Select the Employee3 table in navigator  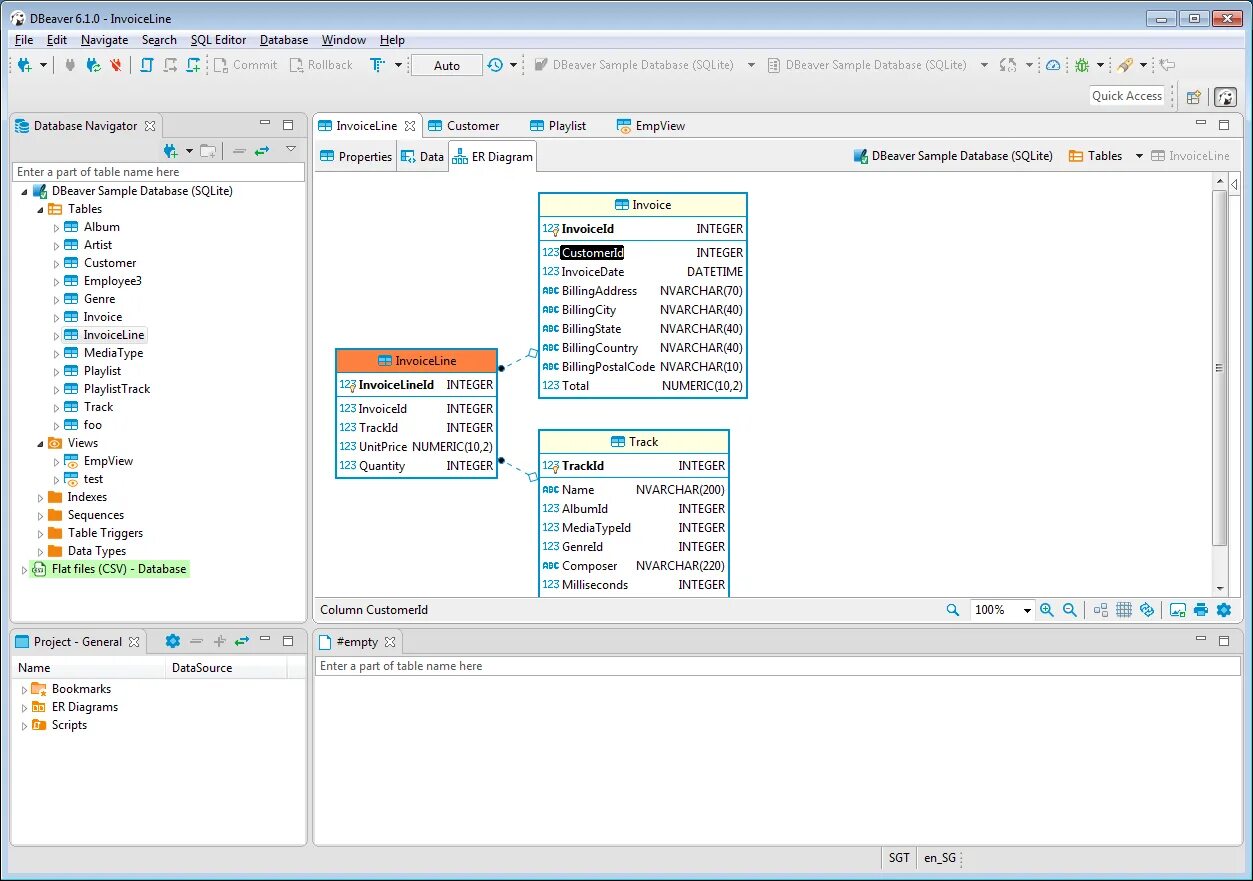(x=113, y=281)
